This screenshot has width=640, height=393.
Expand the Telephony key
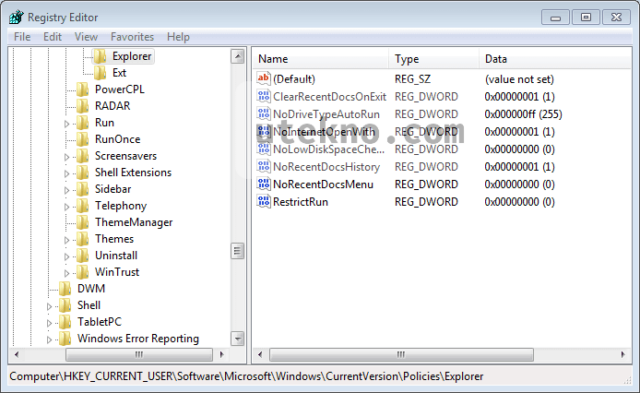(x=67, y=207)
